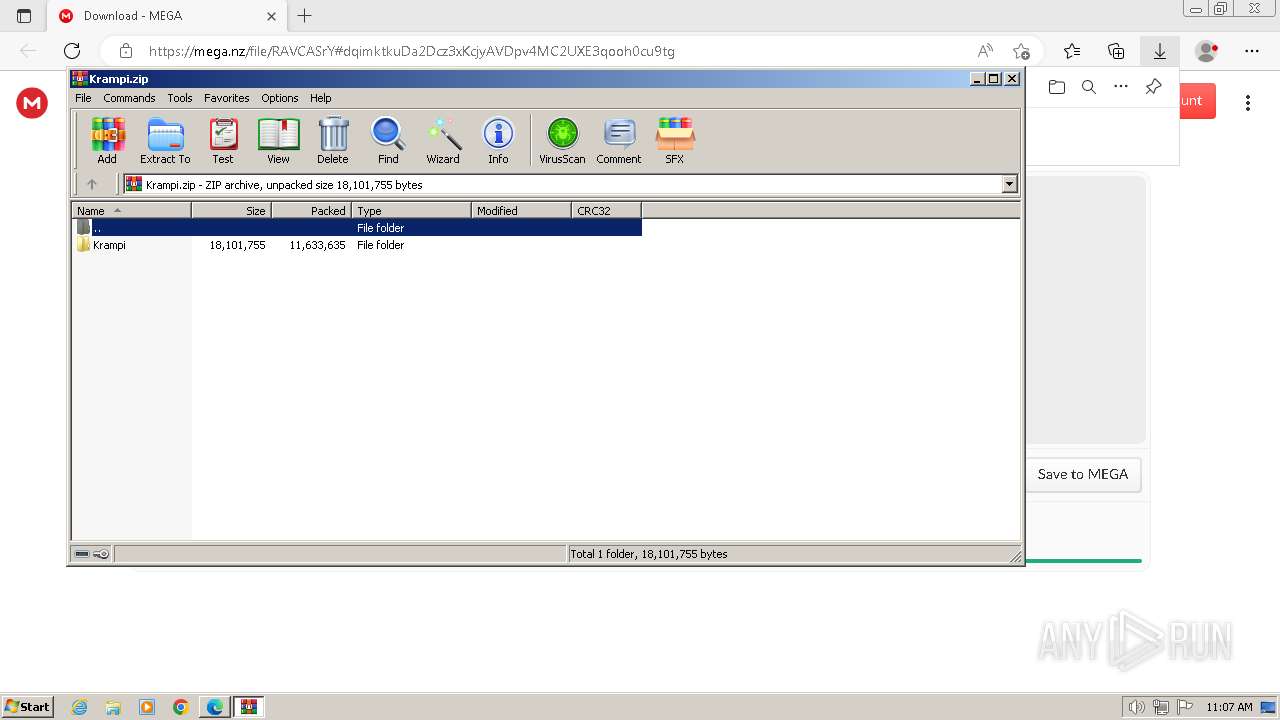Click the browser Downloads toolbar icon
Viewport: 1280px width, 720px height.
tap(1160, 51)
